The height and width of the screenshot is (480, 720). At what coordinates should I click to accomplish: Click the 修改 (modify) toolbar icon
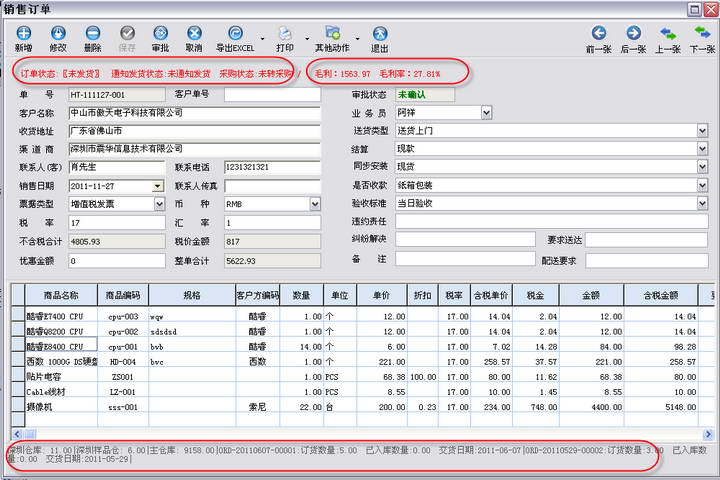click(x=58, y=33)
